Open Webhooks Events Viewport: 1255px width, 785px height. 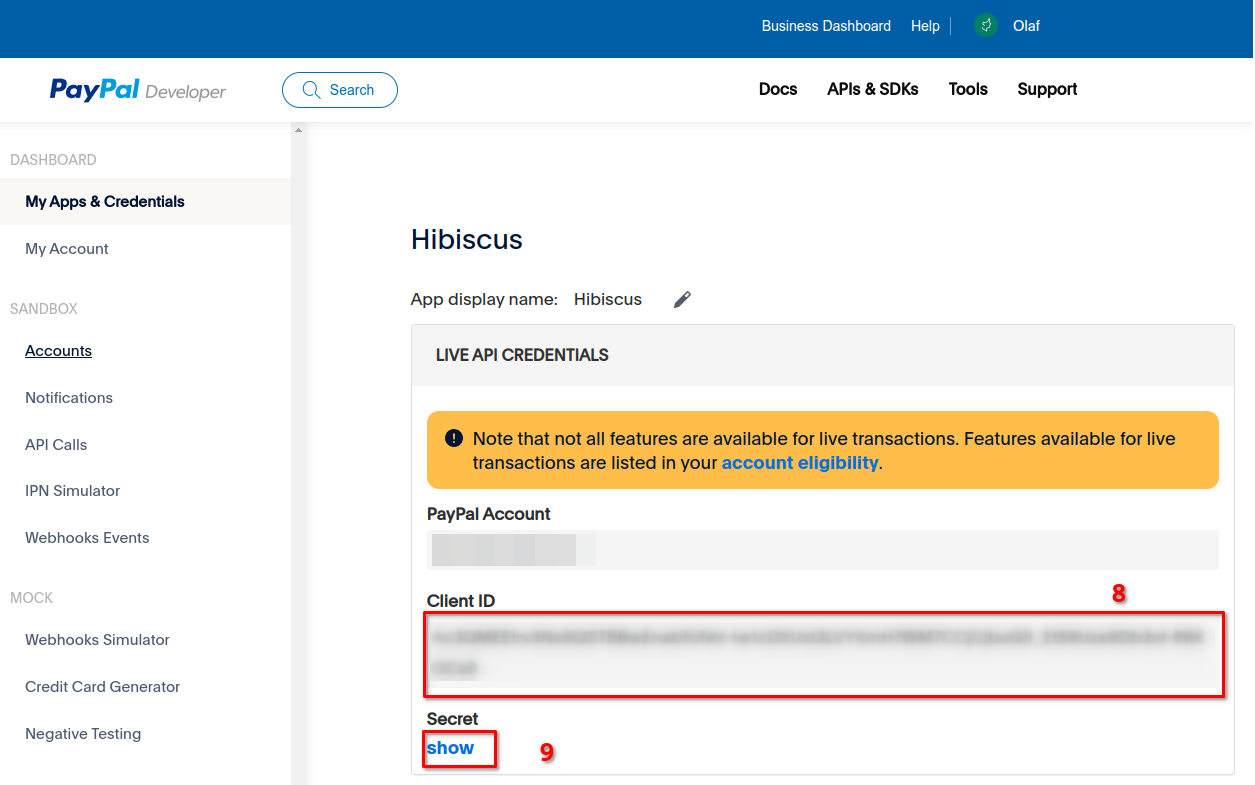87,538
